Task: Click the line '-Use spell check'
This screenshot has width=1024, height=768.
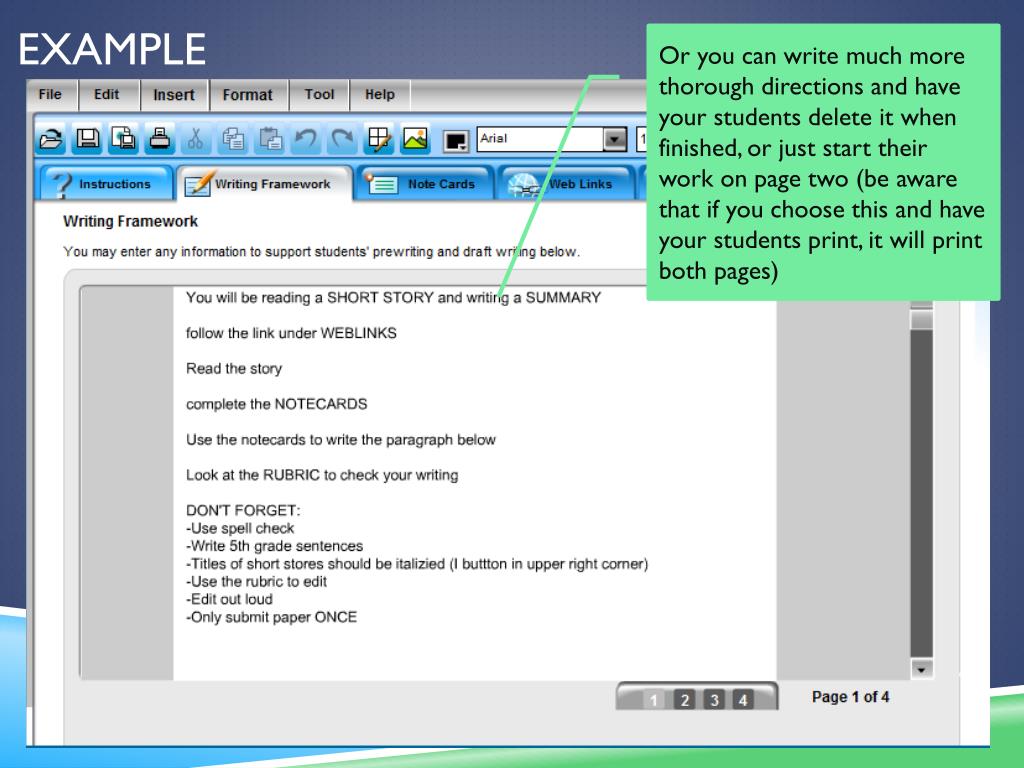Action: click(240, 528)
